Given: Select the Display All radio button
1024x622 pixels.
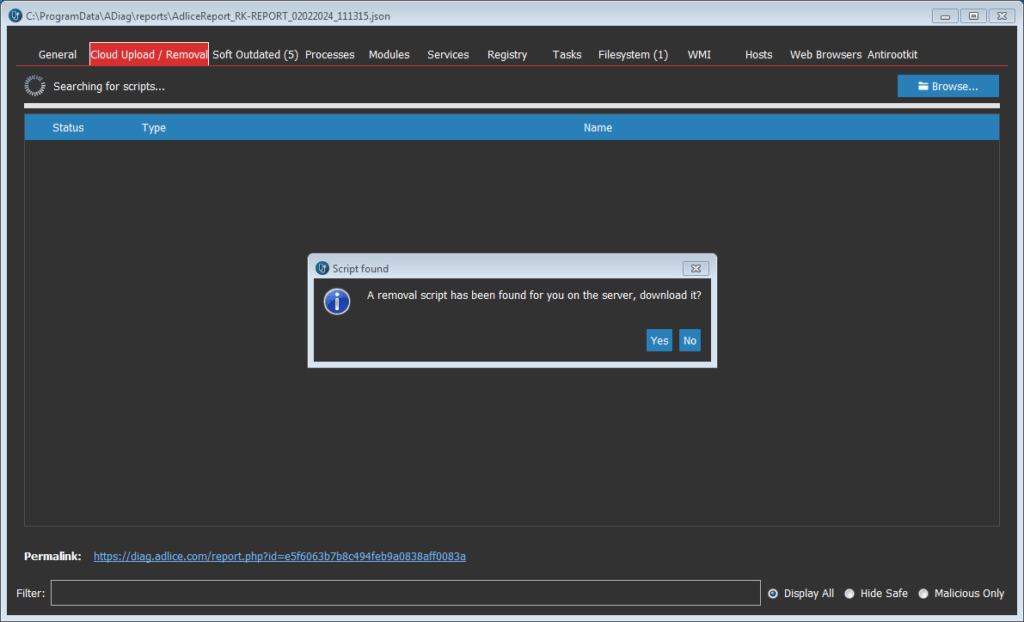Looking at the screenshot, I should point(773,593).
